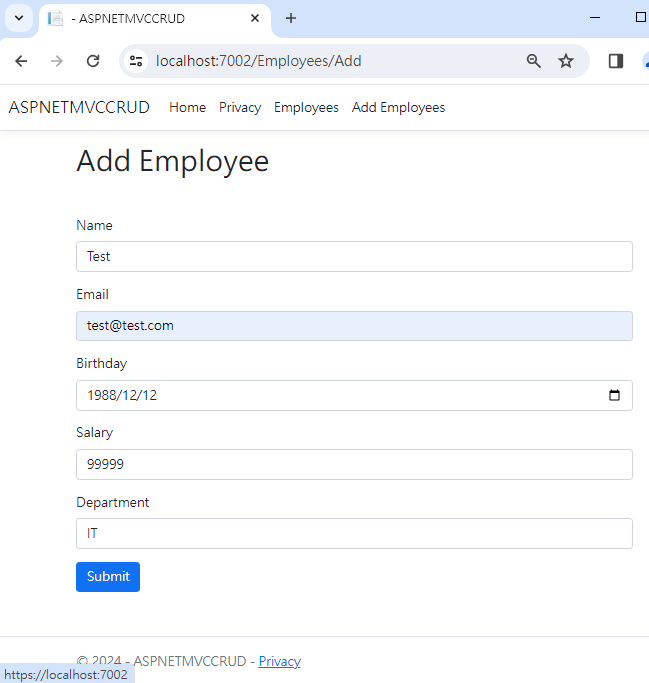Toggle the browser side panel
The image size is (649, 683).
click(x=616, y=61)
